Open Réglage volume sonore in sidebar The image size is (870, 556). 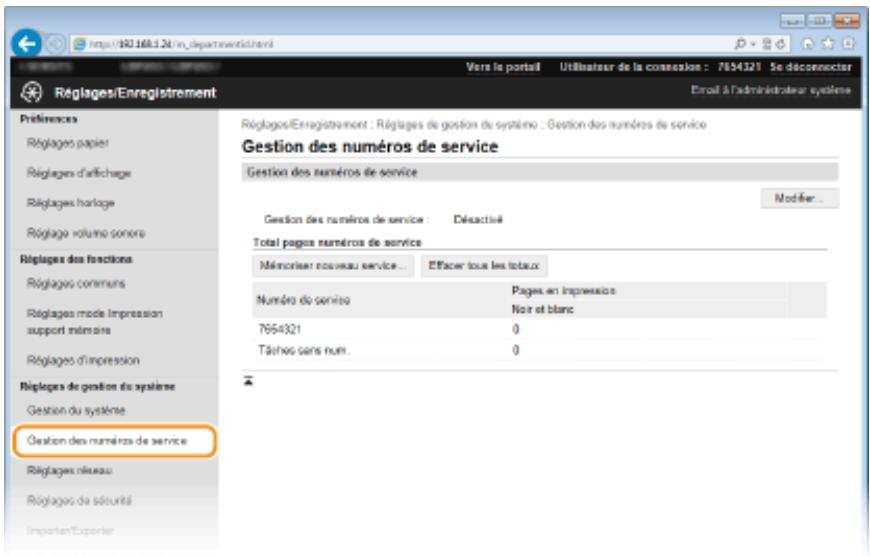coord(86,233)
